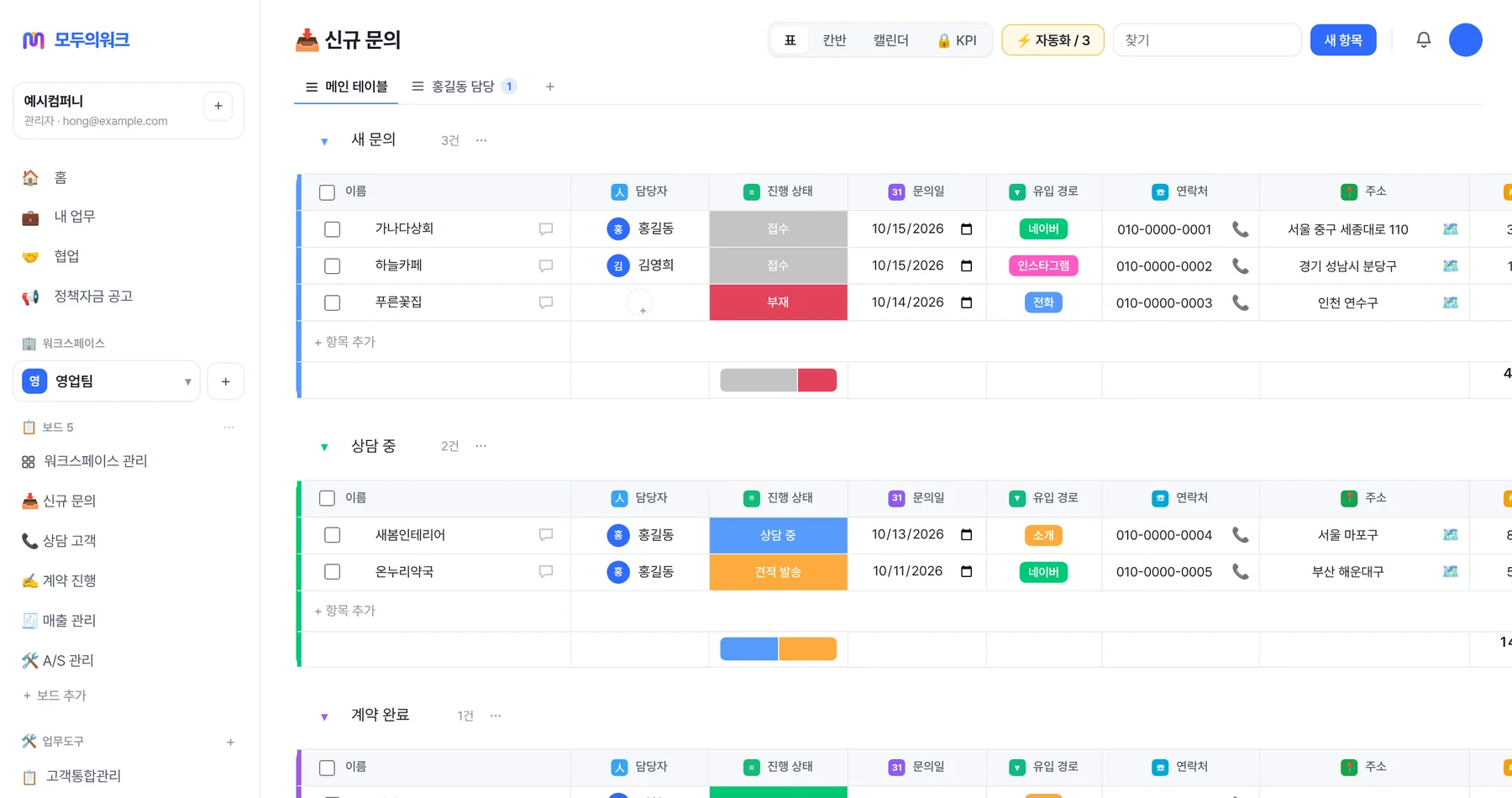Collapse the 상담 중 group

[x=324, y=447]
